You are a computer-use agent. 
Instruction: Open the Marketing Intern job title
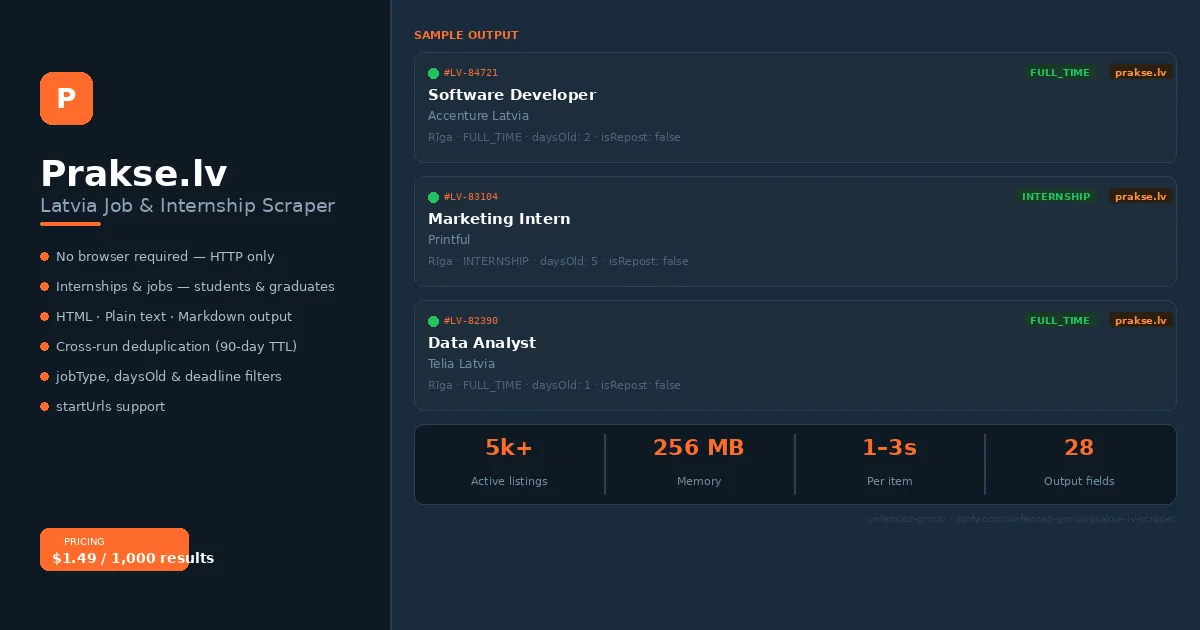coord(499,219)
